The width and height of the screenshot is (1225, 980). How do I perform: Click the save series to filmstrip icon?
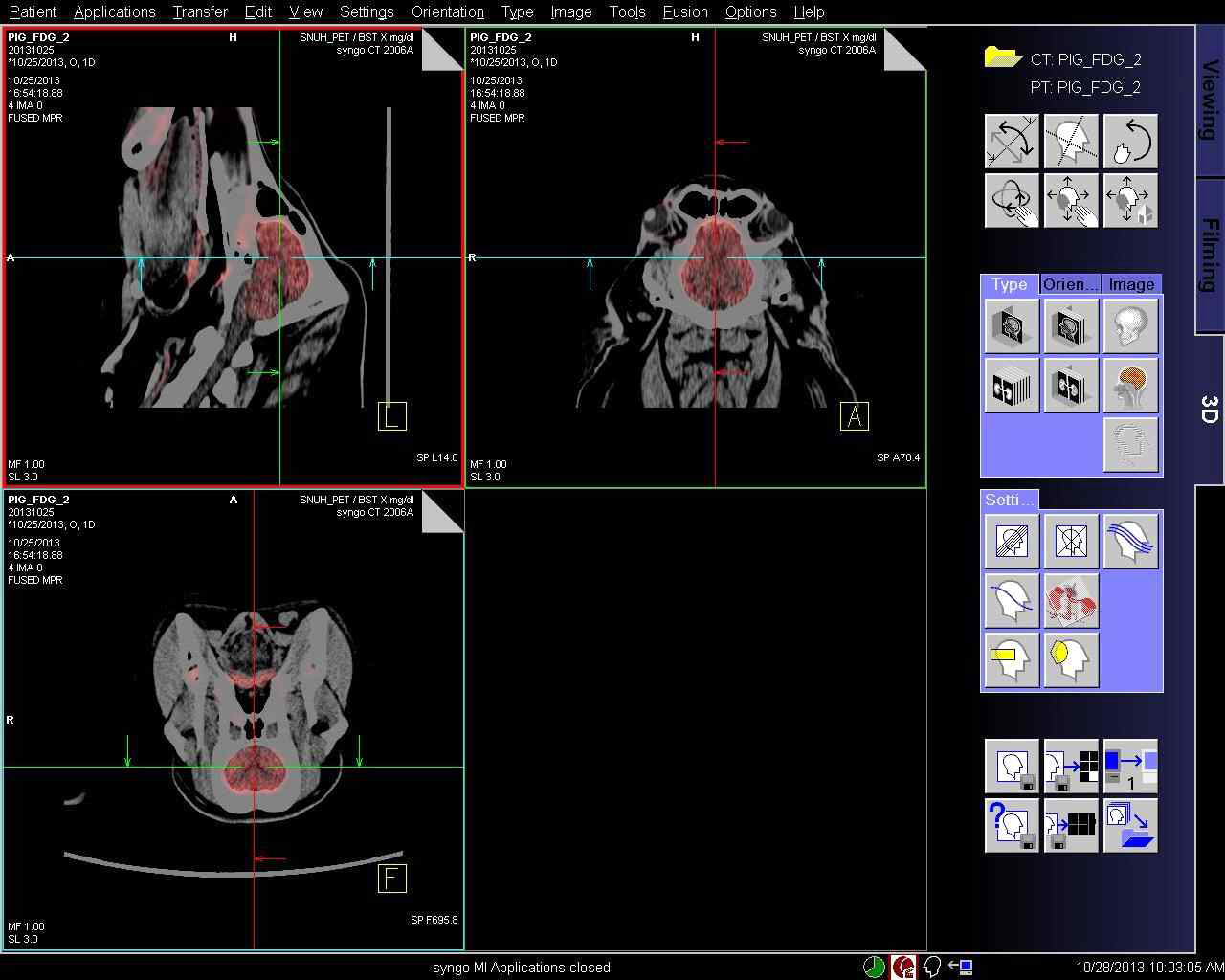[x=1071, y=825]
